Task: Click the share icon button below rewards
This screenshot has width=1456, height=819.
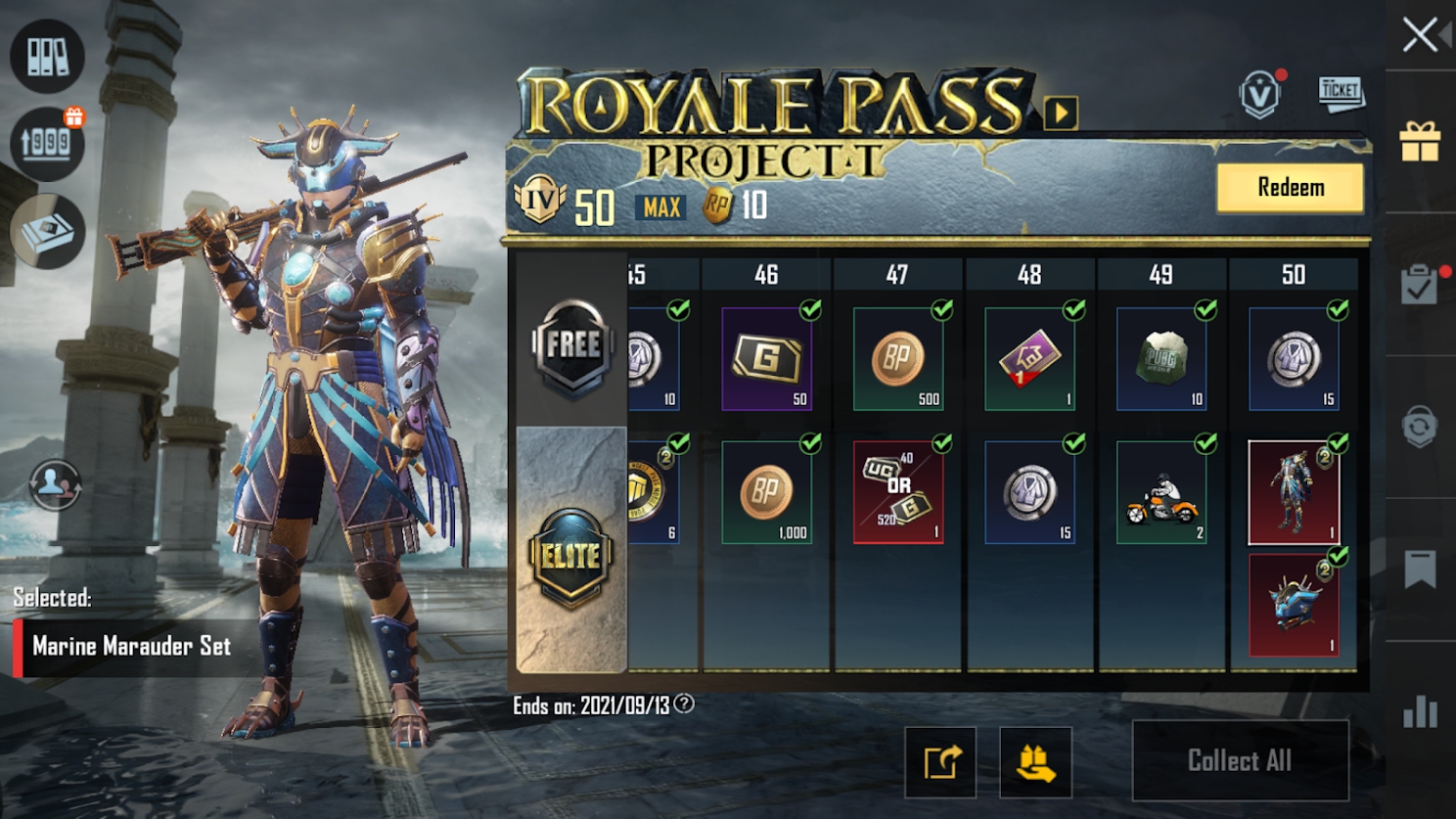Action: tap(940, 762)
